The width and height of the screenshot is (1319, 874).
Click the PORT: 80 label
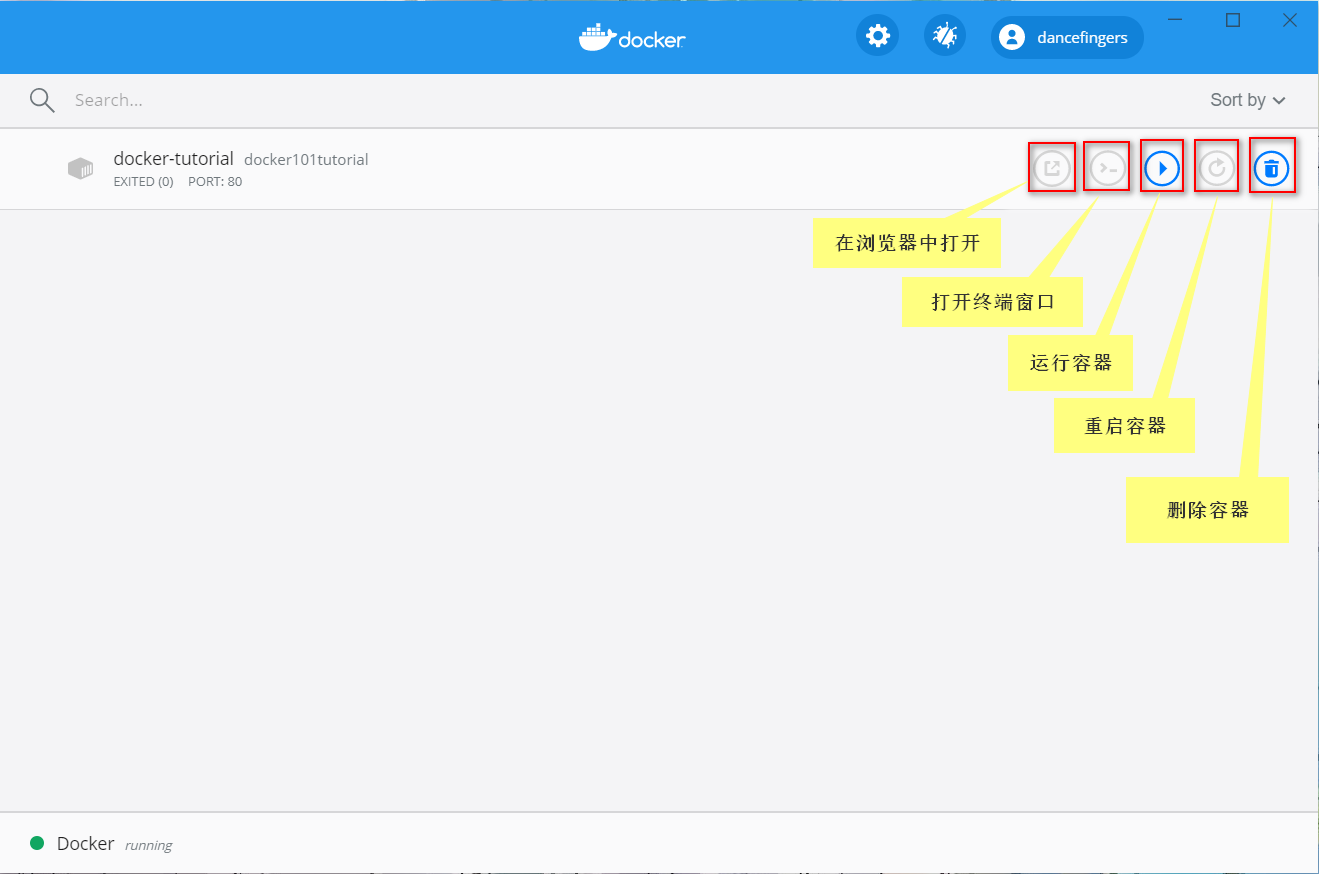coord(215,182)
